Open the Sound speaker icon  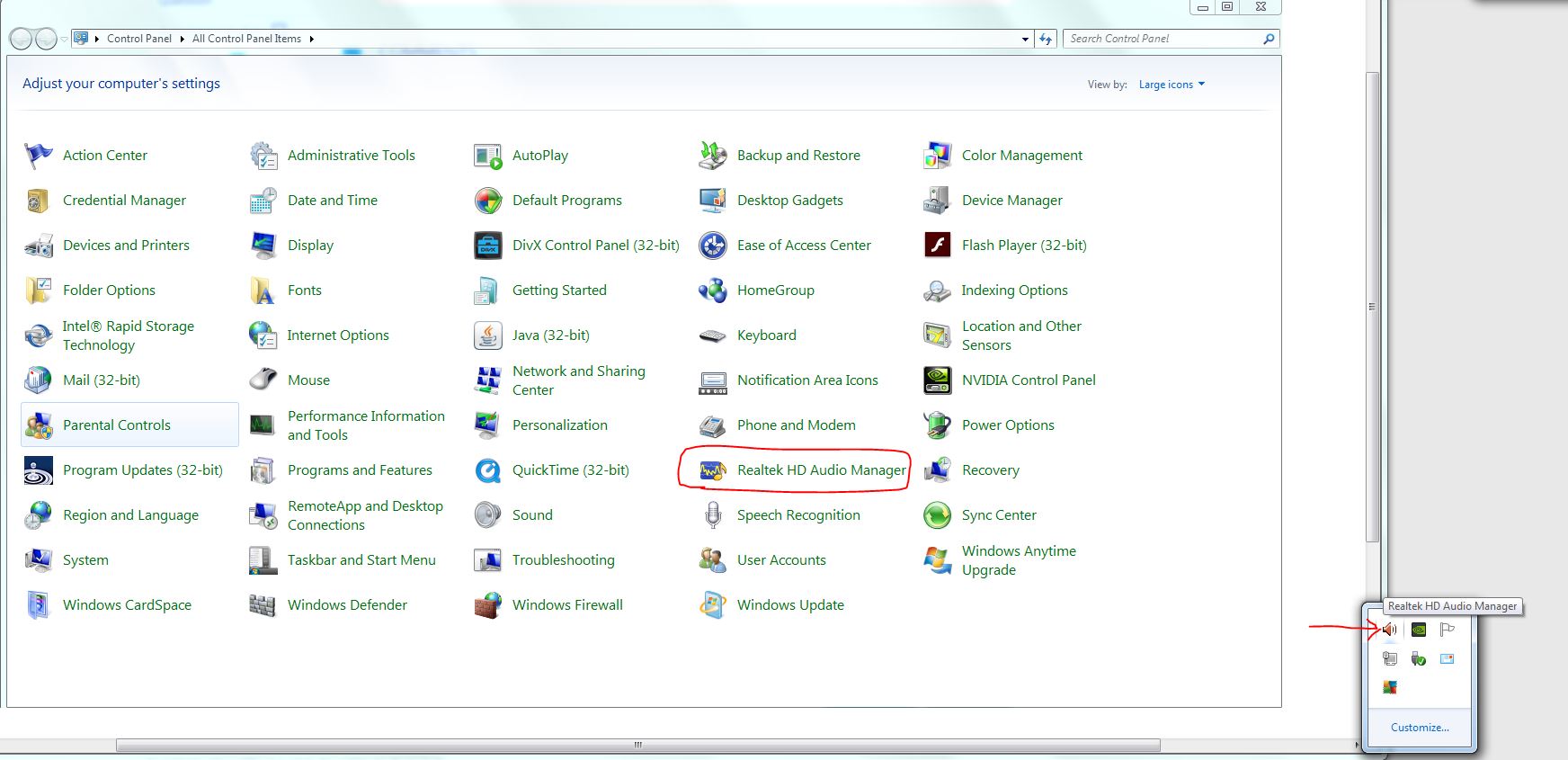(487, 515)
